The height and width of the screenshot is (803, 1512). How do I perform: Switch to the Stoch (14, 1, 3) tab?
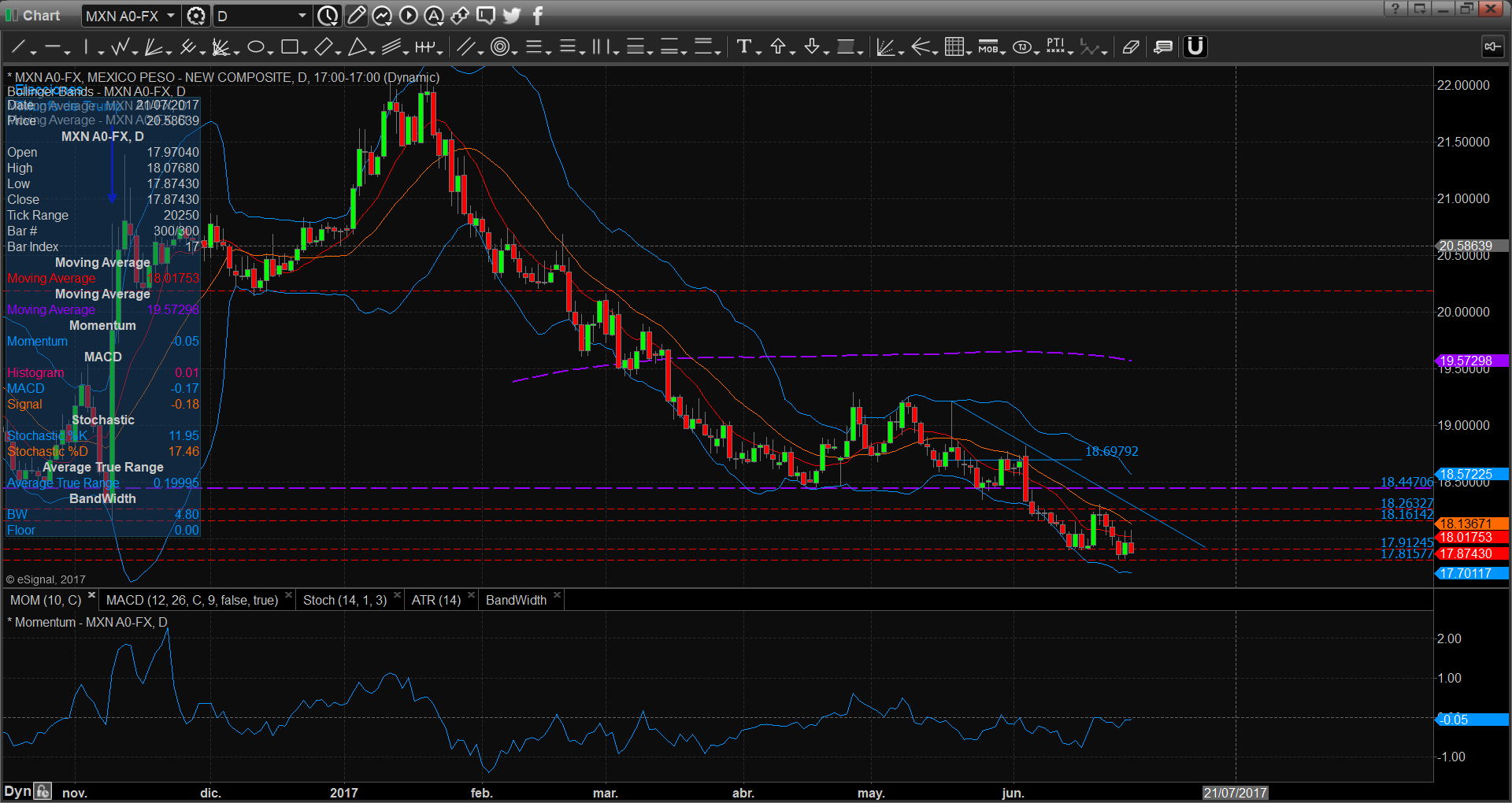coord(345,601)
